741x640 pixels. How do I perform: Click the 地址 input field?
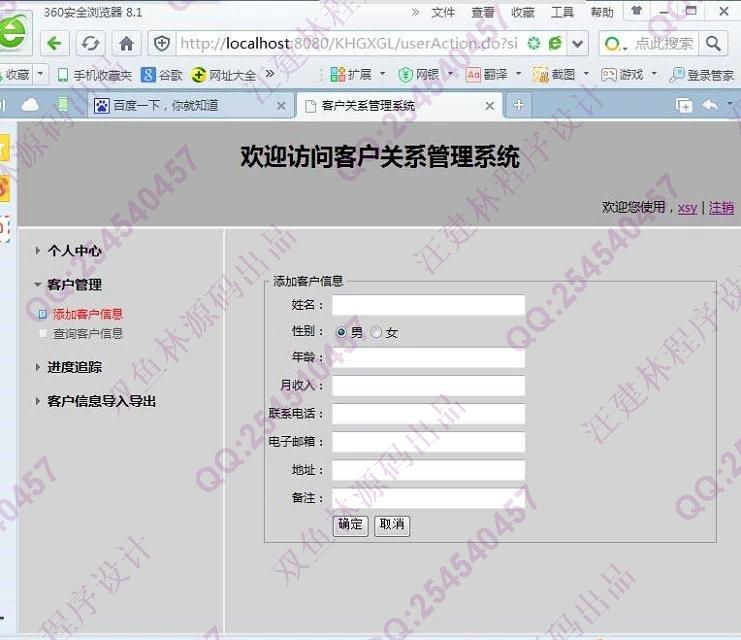[x=429, y=470]
